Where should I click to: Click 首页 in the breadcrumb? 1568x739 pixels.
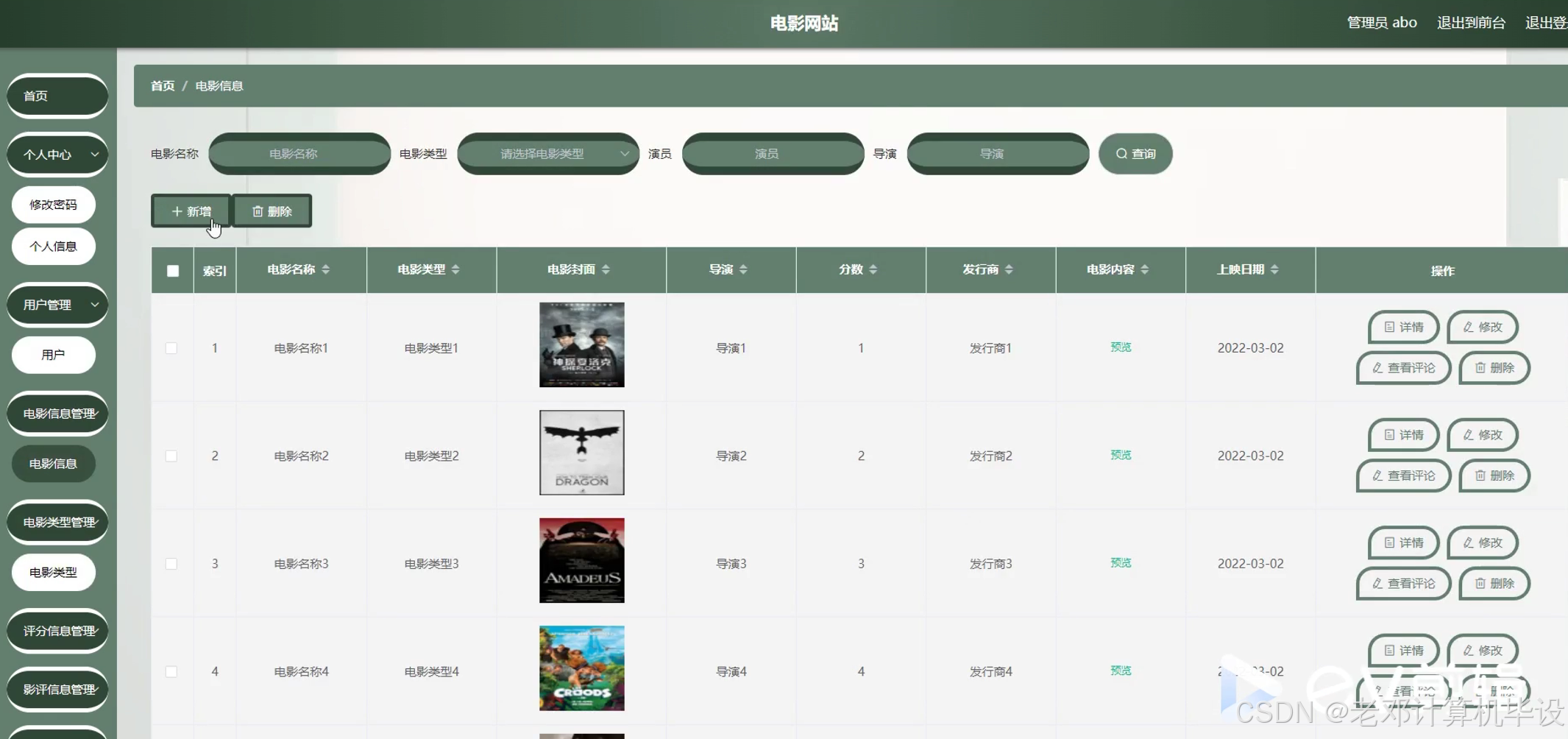coord(163,86)
